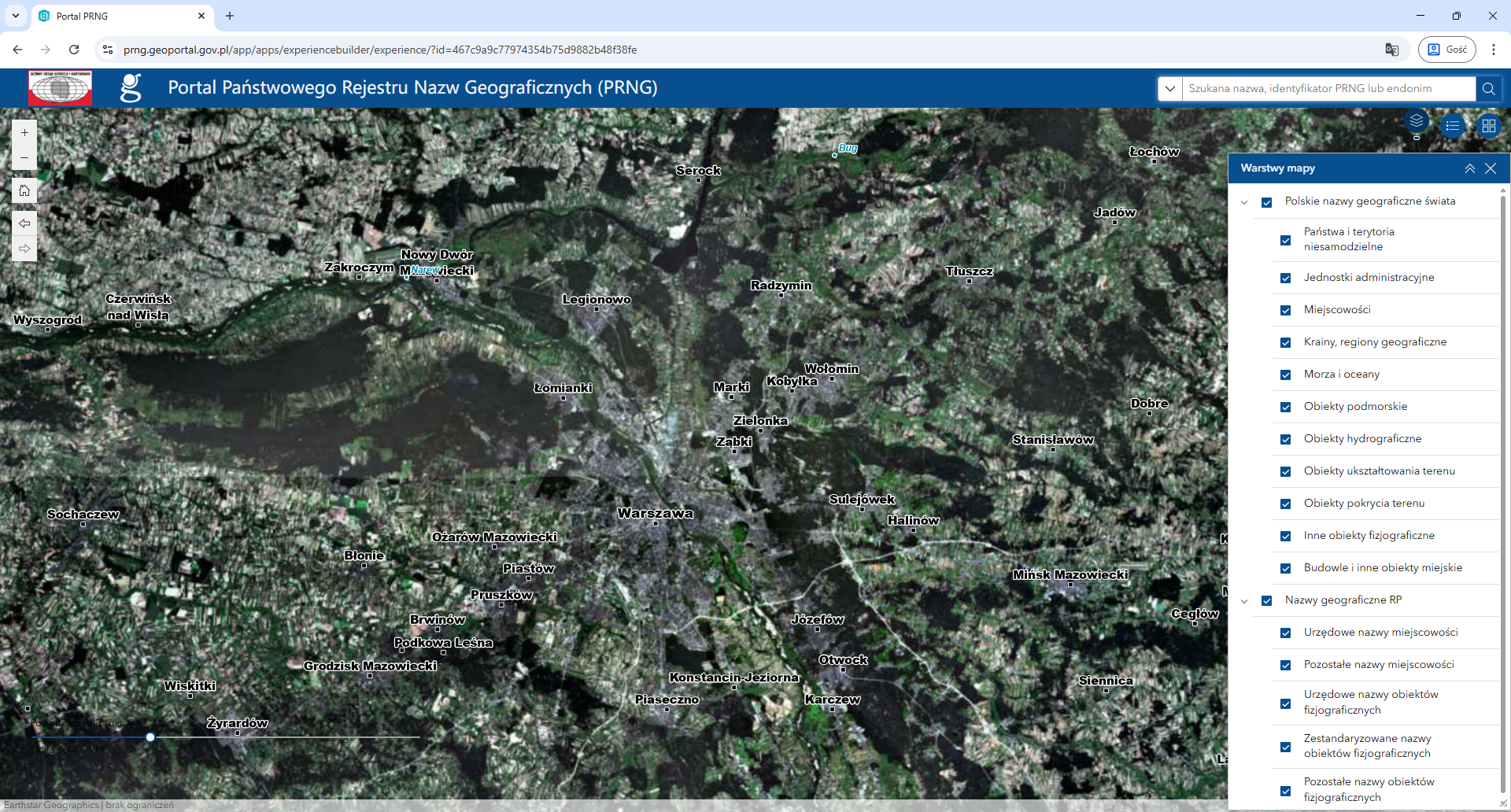This screenshot has width=1511, height=812.
Task: Reset map to default home extent
Action: pyautogui.click(x=24, y=191)
